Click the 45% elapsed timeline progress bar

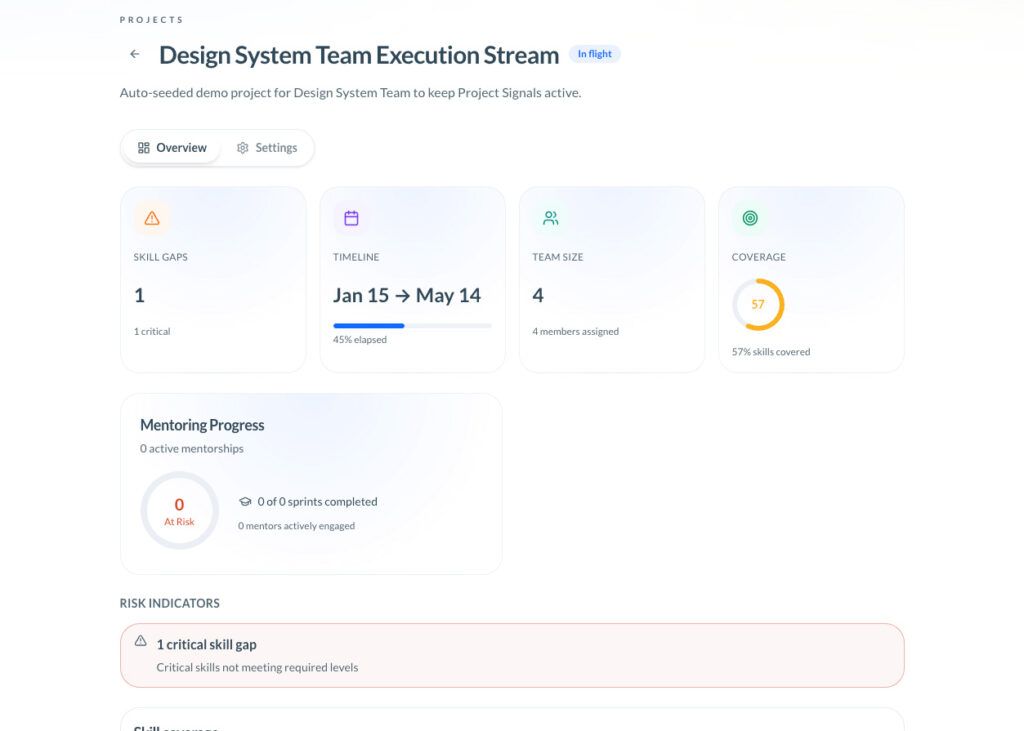[412, 325]
